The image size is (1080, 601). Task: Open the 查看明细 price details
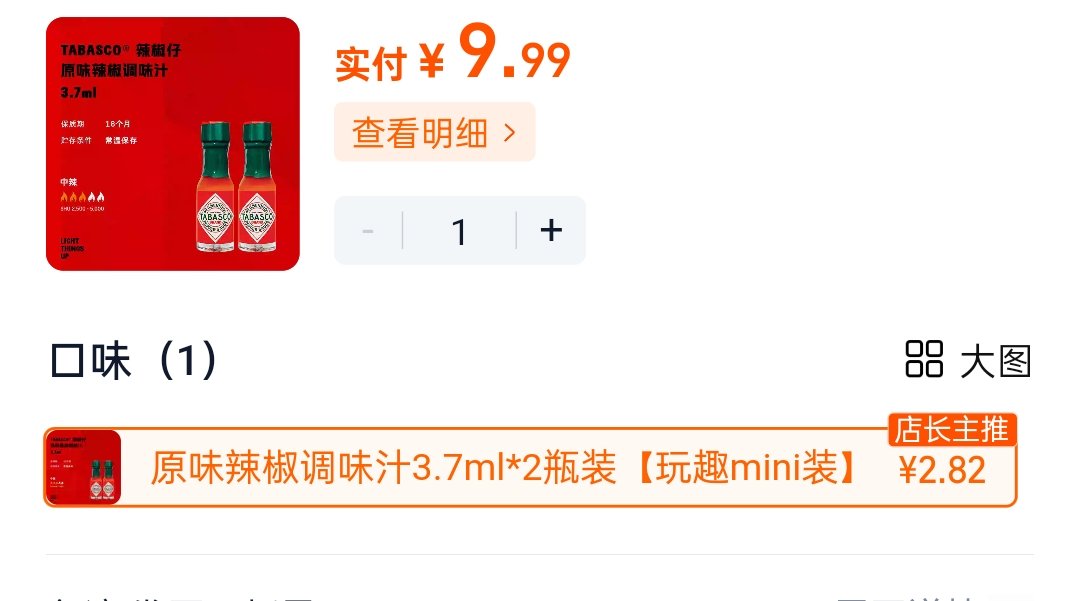(435, 132)
